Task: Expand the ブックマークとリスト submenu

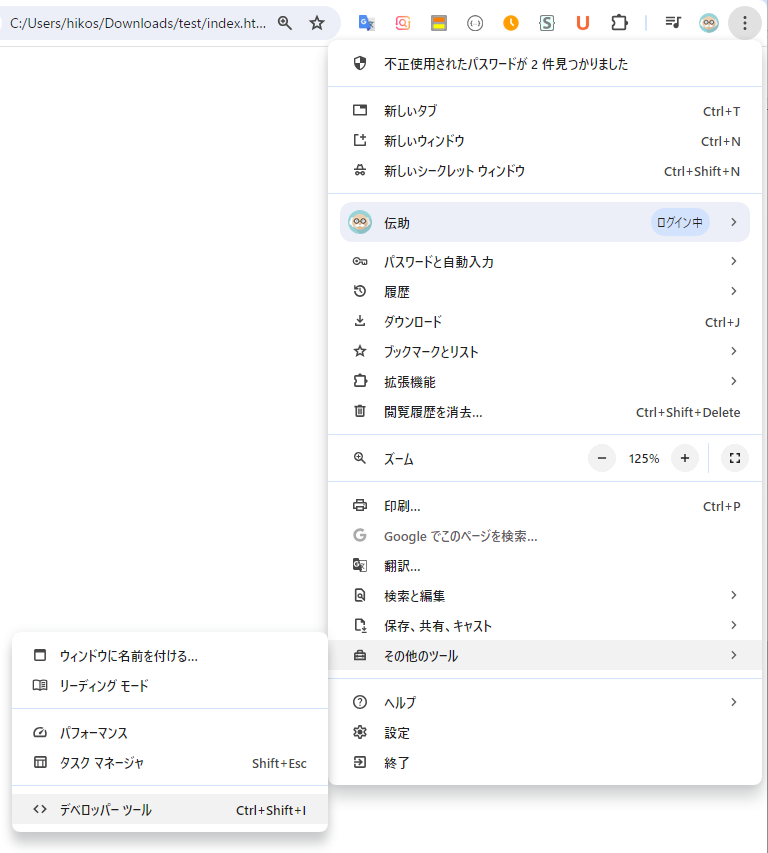Action: point(544,352)
